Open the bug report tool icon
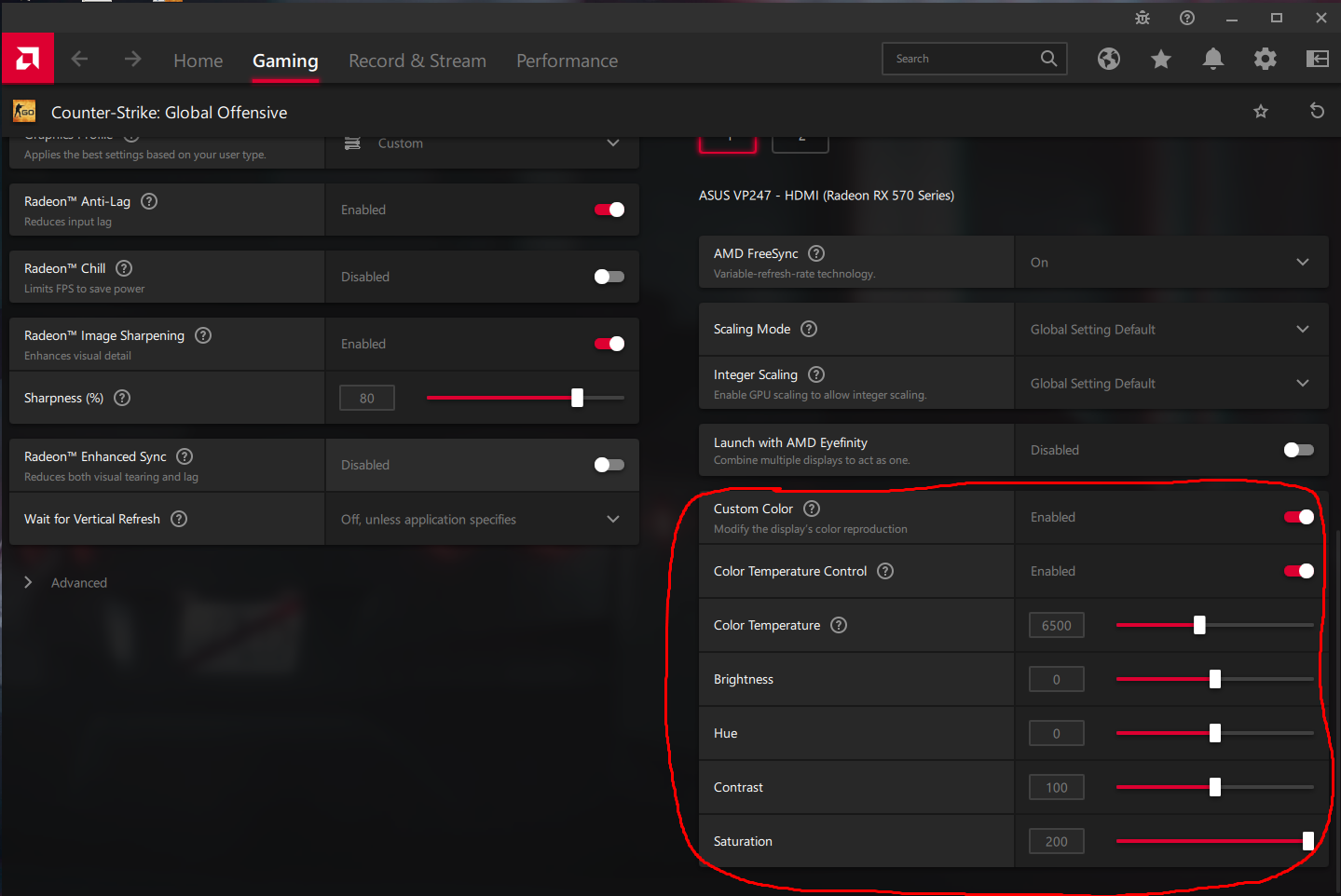Viewport: 1341px width, 896px height. point(1143,18)
